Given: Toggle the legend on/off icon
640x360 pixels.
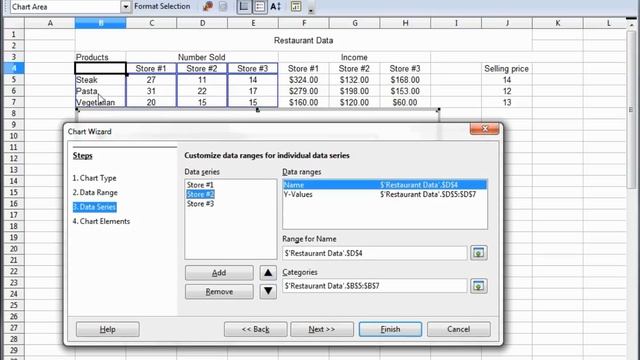Looking at the screenshot, I should [260, 6].
